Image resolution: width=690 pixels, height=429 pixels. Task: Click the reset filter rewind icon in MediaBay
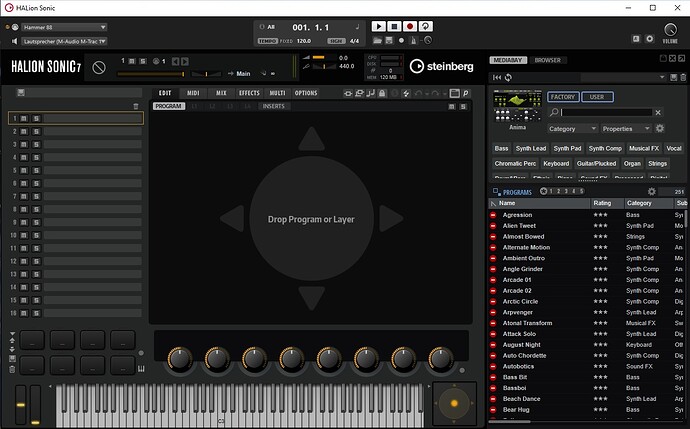[x=497, y=77]
